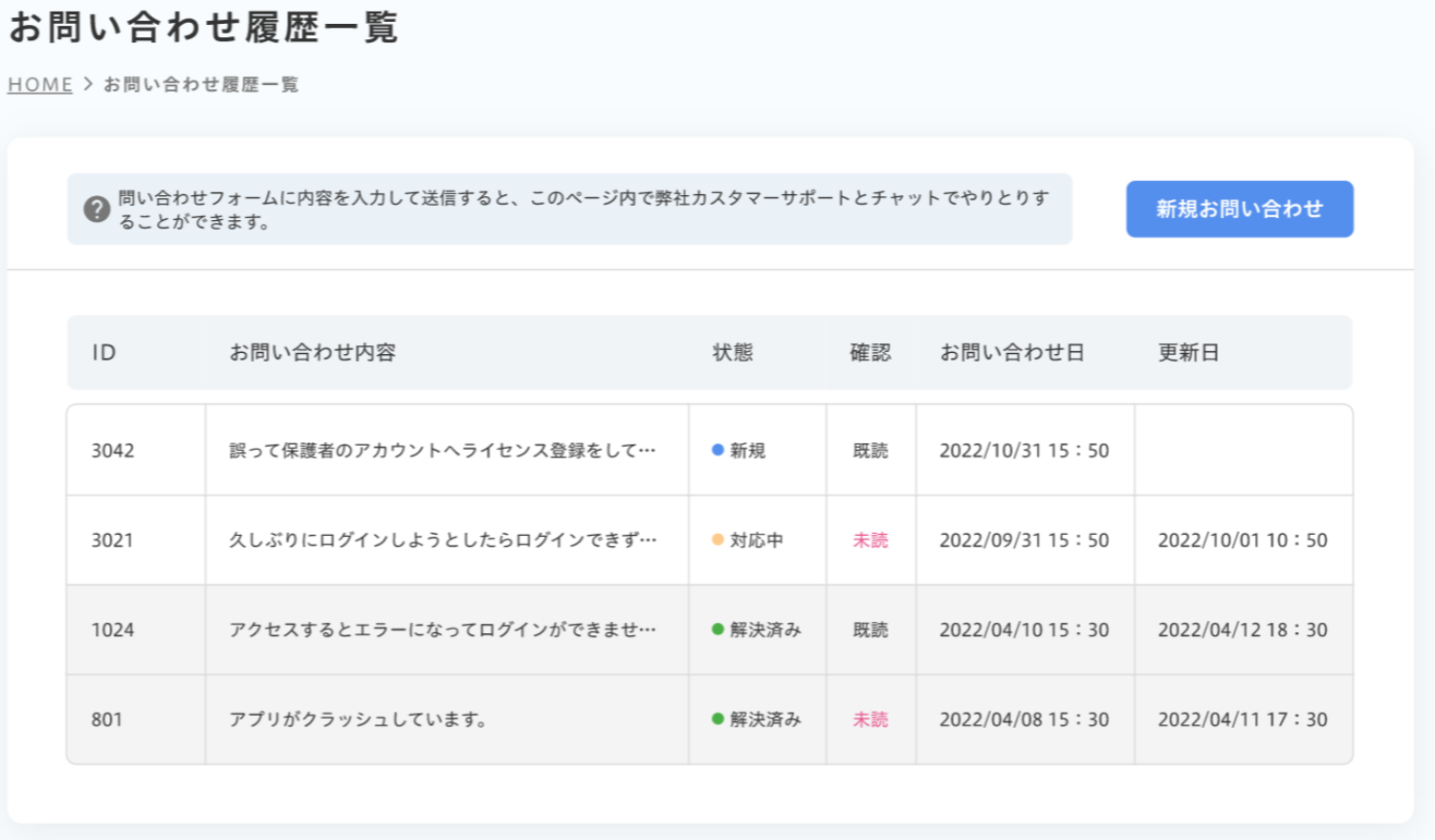Viewport: 1435px width, 840px height.
Task: Click inquiry date 2022/04/08 15:30
Action: pyautogui.click(x=1025, y=720)
